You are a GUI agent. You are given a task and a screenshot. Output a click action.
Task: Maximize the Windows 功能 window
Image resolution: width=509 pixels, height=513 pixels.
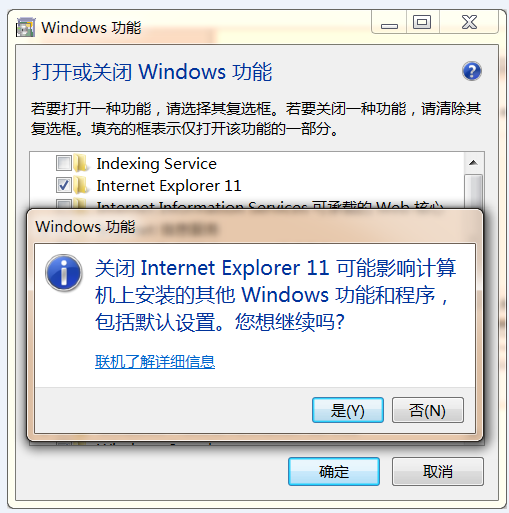422,22
